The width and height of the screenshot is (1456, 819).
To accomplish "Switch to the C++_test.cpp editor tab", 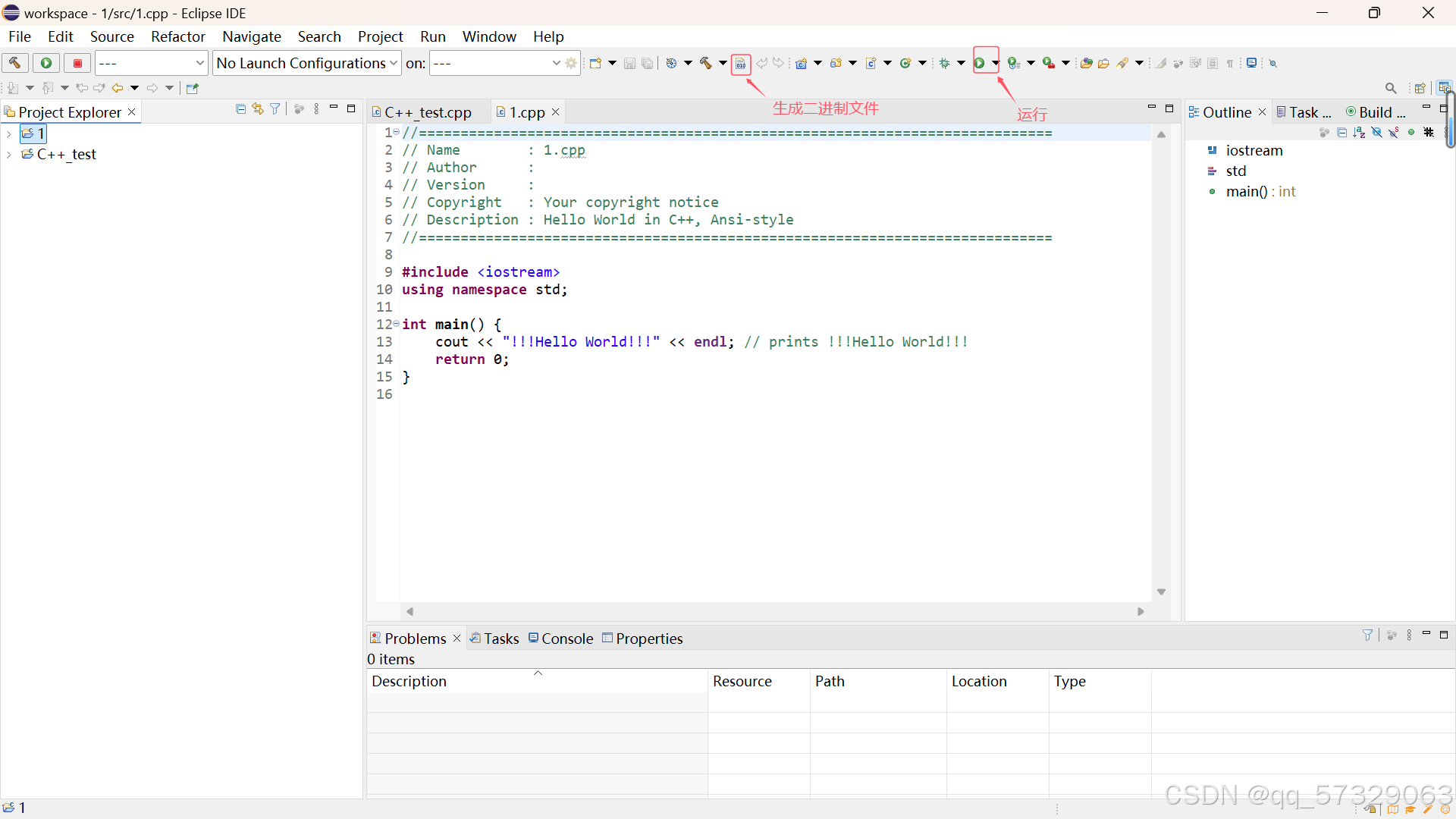I will click(428, 112).
